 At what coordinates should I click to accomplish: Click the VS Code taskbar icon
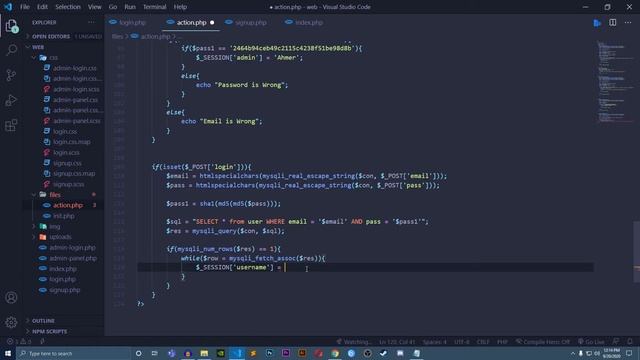point(237,353)
